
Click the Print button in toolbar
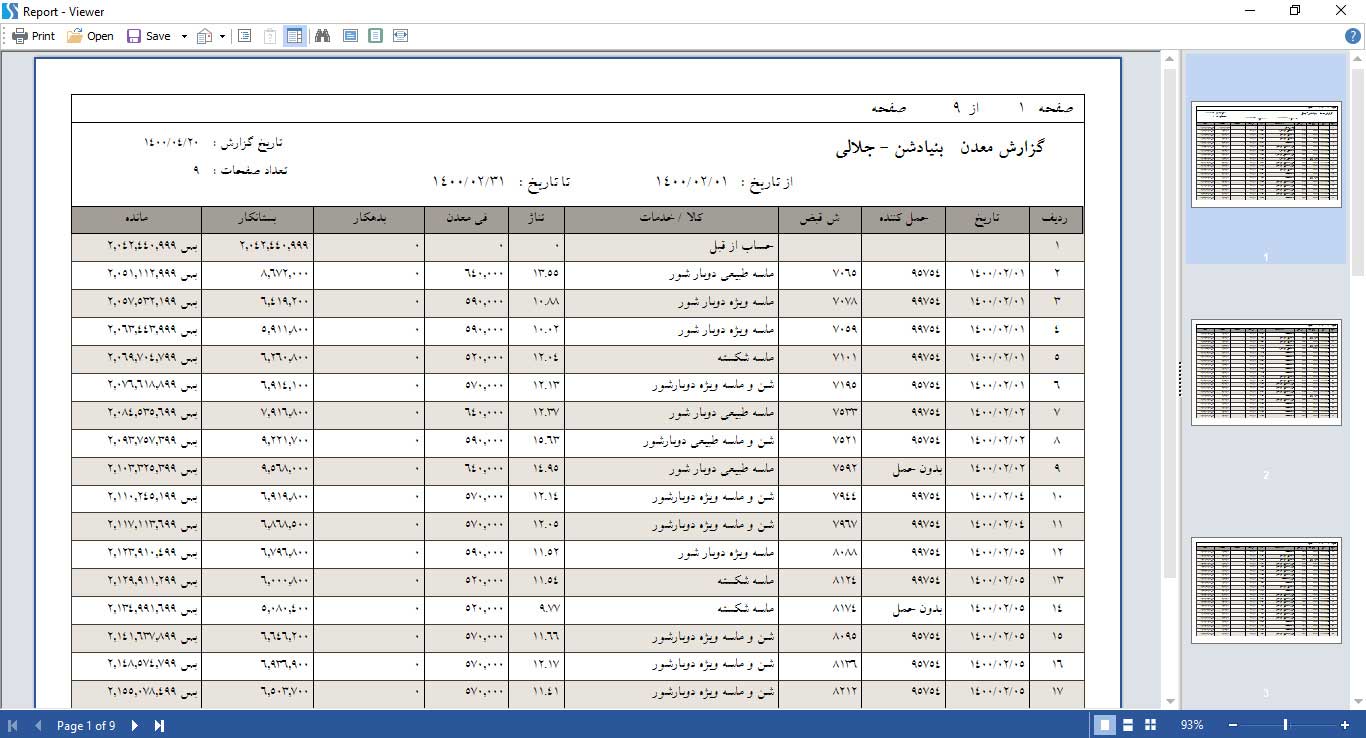tap(33, 36)
